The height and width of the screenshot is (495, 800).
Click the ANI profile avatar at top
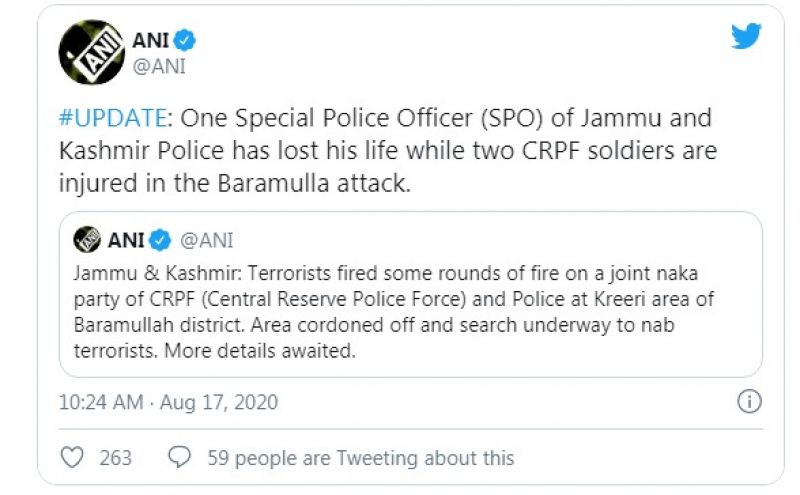(91, 53)
